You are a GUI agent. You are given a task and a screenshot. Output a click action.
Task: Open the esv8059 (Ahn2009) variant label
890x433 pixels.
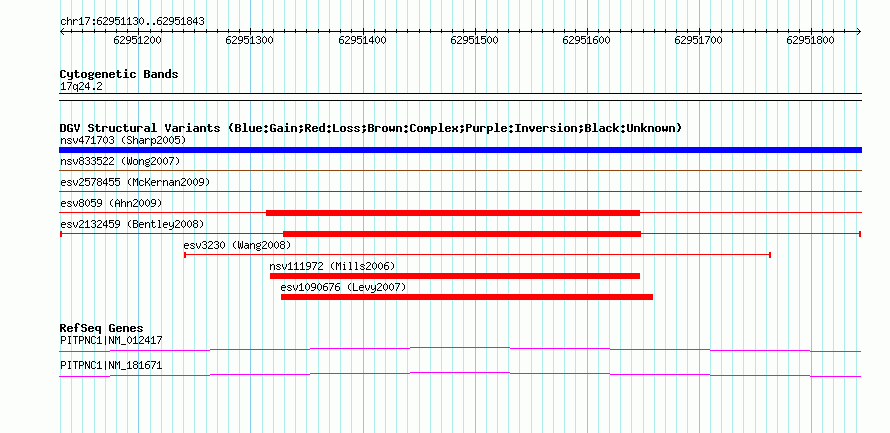coord(111,203)
